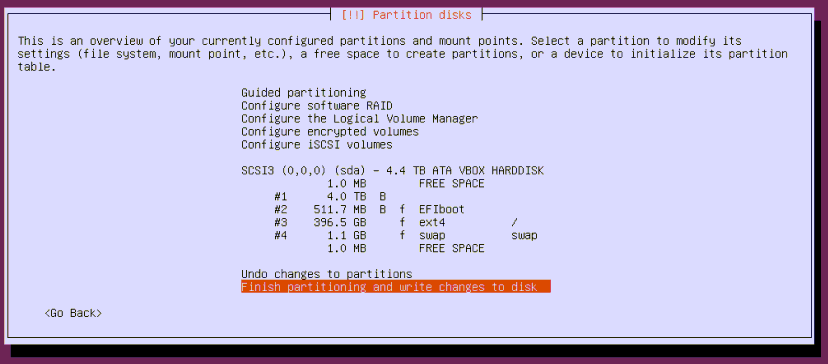Image resolution: width=828 pixels, height=364 pixels.
Task: Open Configure the Logical Volume Manager
Action: point(360,118)
